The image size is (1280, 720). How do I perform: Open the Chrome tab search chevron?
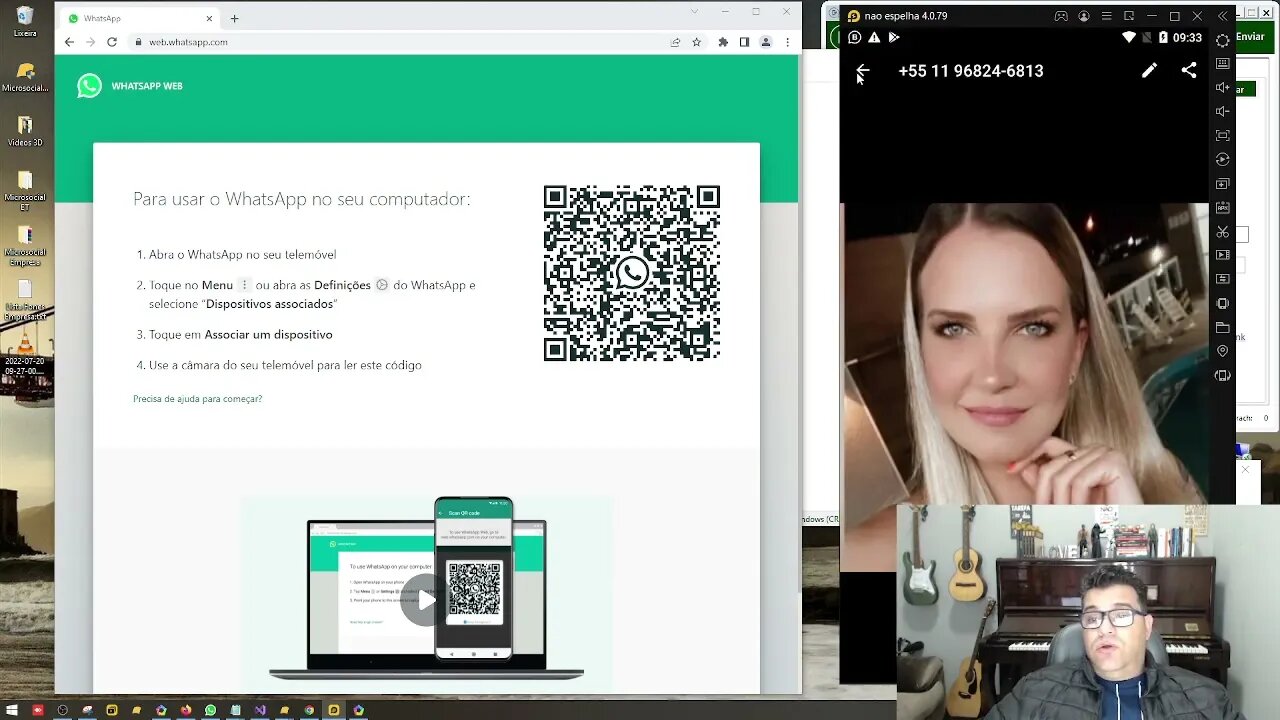(694, 11)
